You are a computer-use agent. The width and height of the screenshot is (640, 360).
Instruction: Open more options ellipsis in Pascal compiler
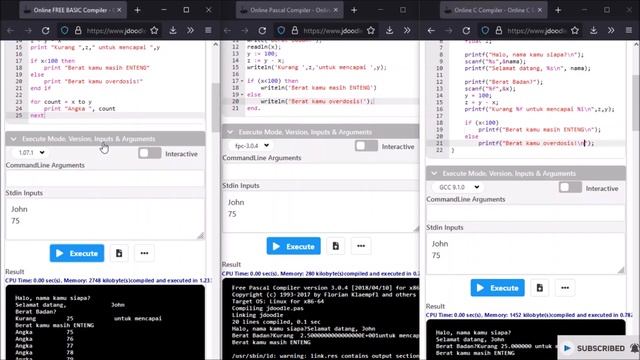(361, 246)
